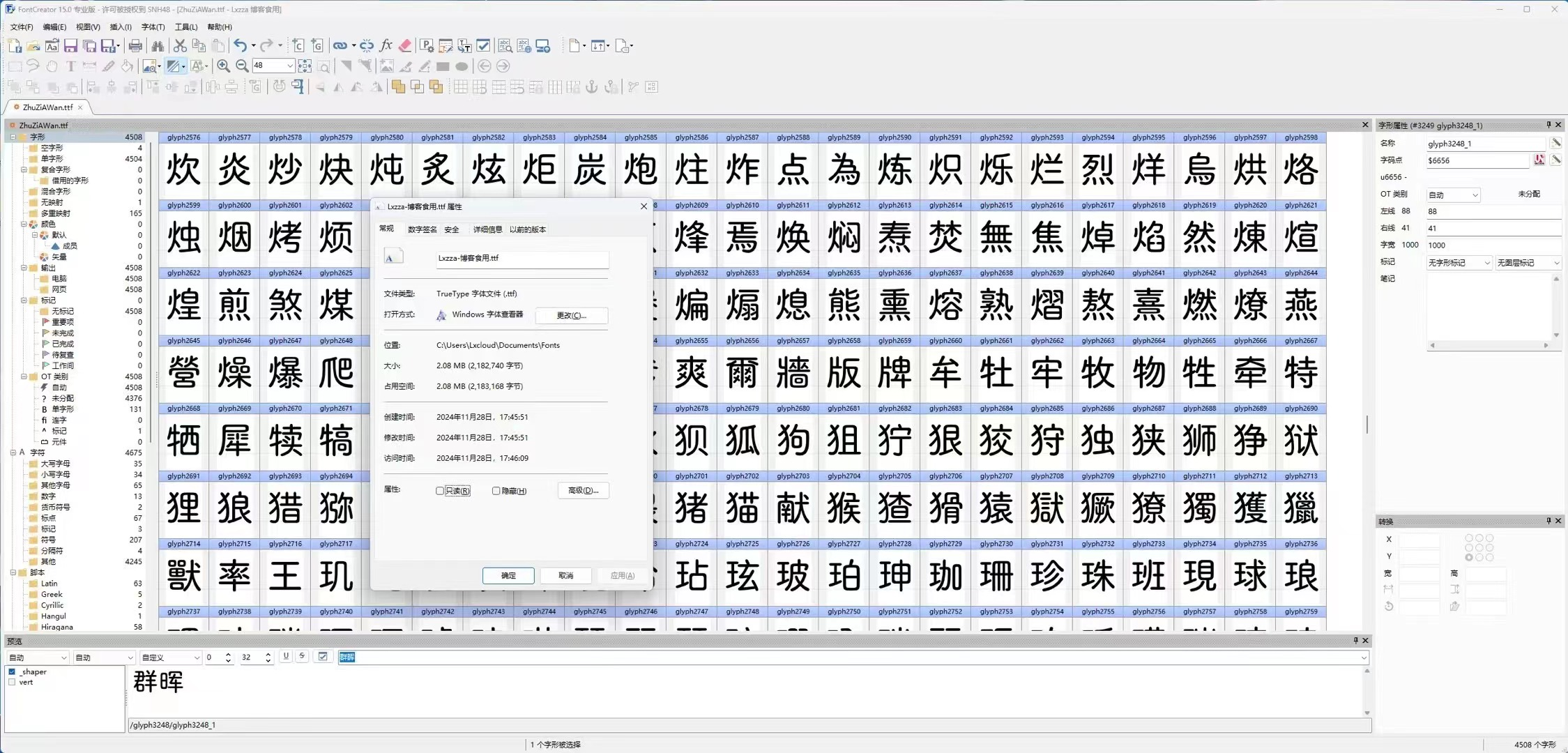Toggle the vert feature checkbox
The height and width of the screenshot is (753, 1568).
(12, 683)
